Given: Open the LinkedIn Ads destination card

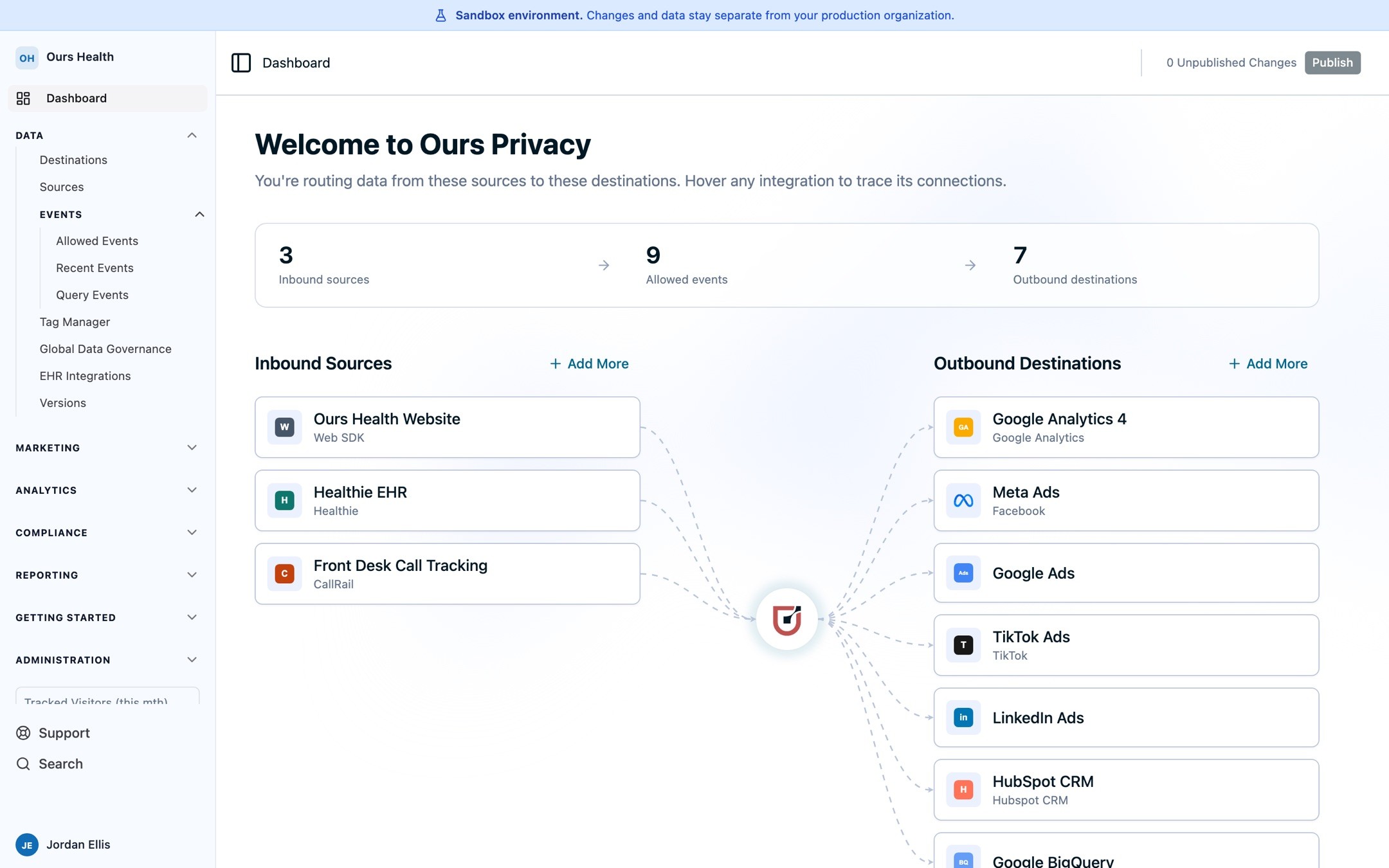Looking at the screenshot, I should 1126,718.
